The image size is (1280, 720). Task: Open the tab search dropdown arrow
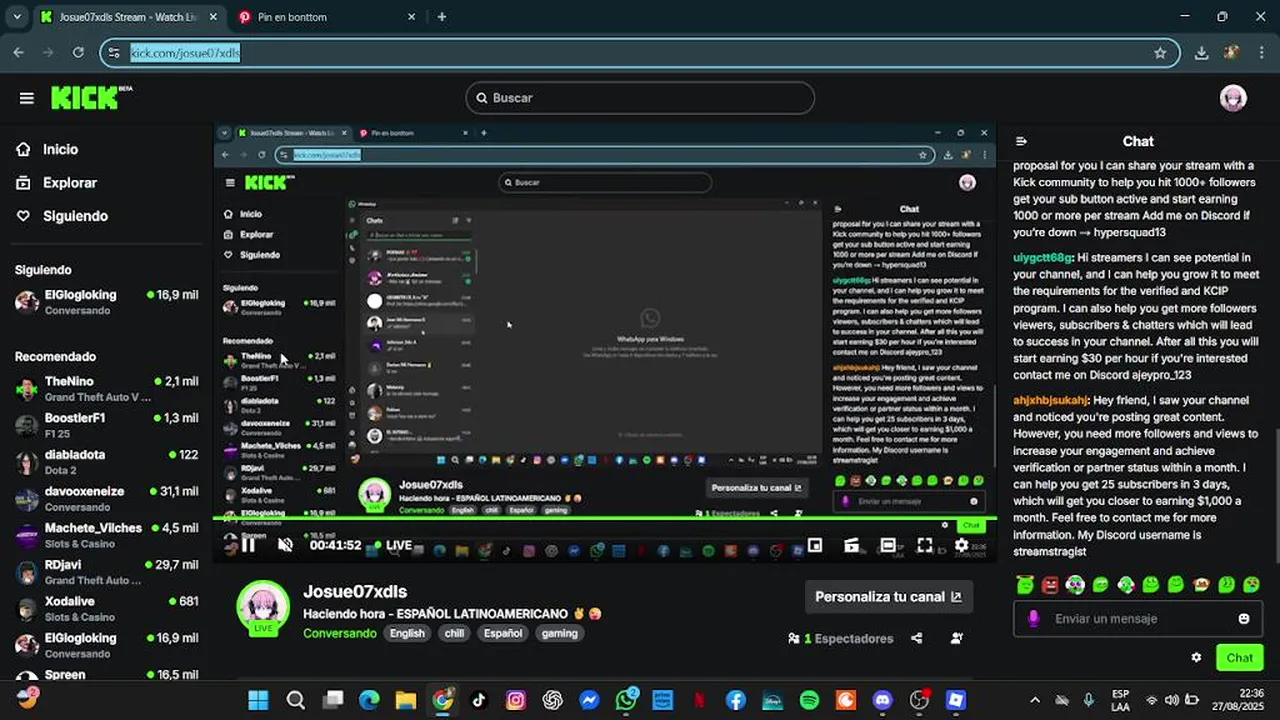click(x=17, y=17)
